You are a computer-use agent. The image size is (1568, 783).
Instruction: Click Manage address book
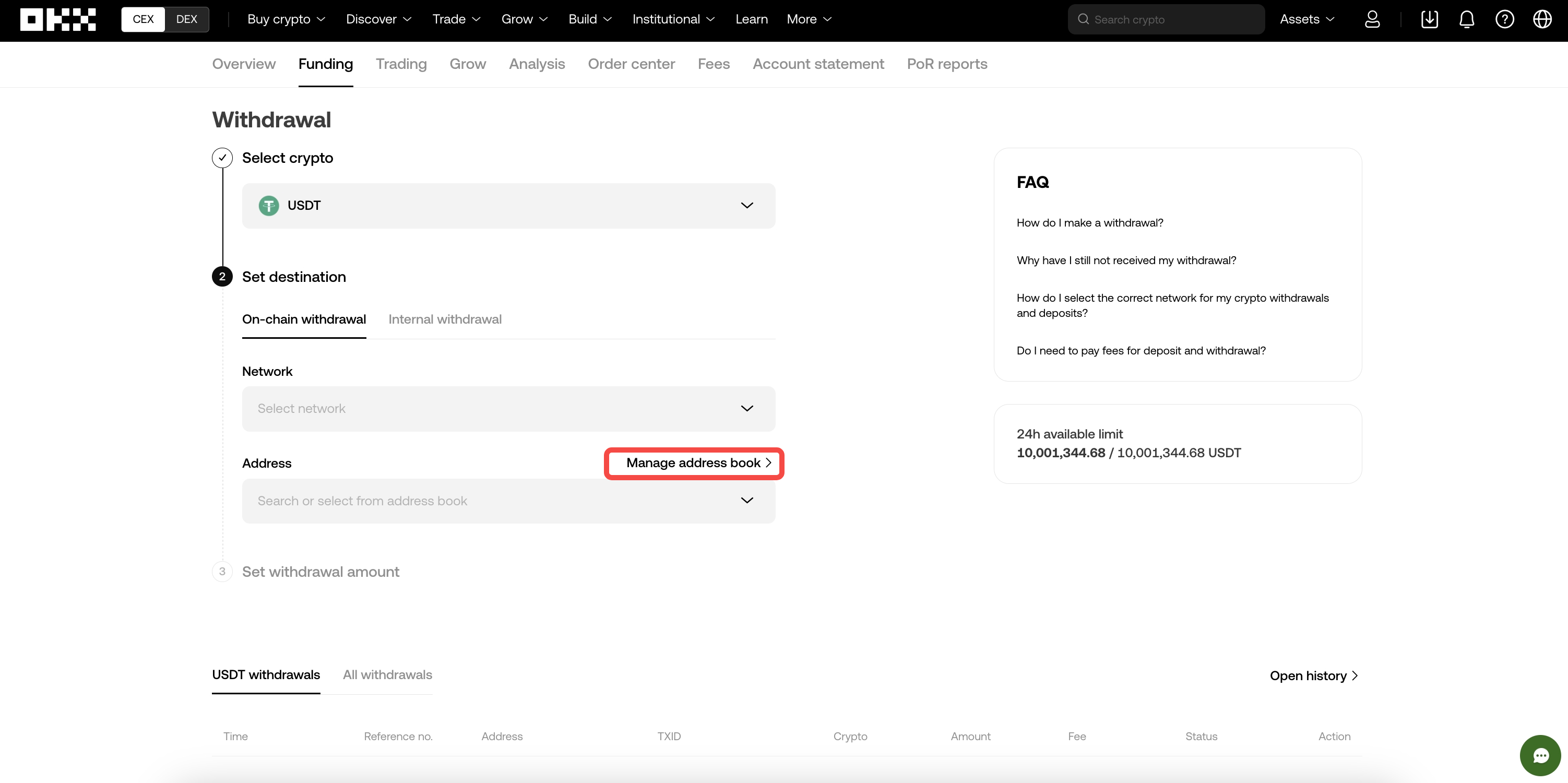(x=693, y=462)
